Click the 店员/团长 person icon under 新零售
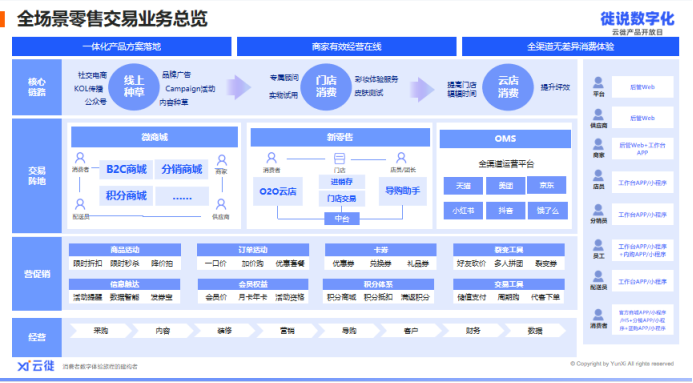This screenshot has height=383, width=693. pyautogui.click(x=401, y=158)
